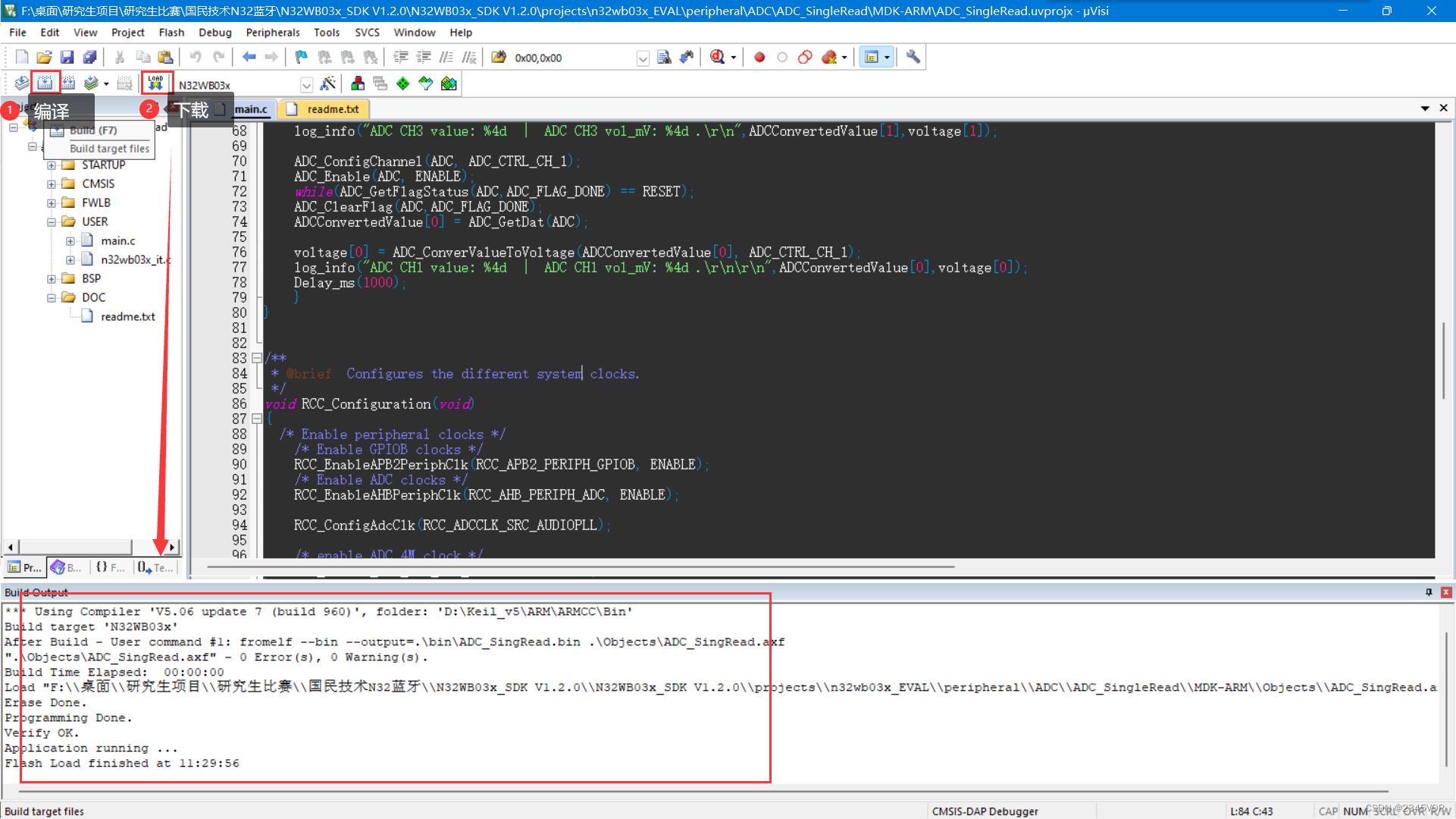The width and height of the screenshot is (1456, 819).
Task: Insert a breakpoint using the red dot icon
Action: pyautogui.click(x=759, y=57)
